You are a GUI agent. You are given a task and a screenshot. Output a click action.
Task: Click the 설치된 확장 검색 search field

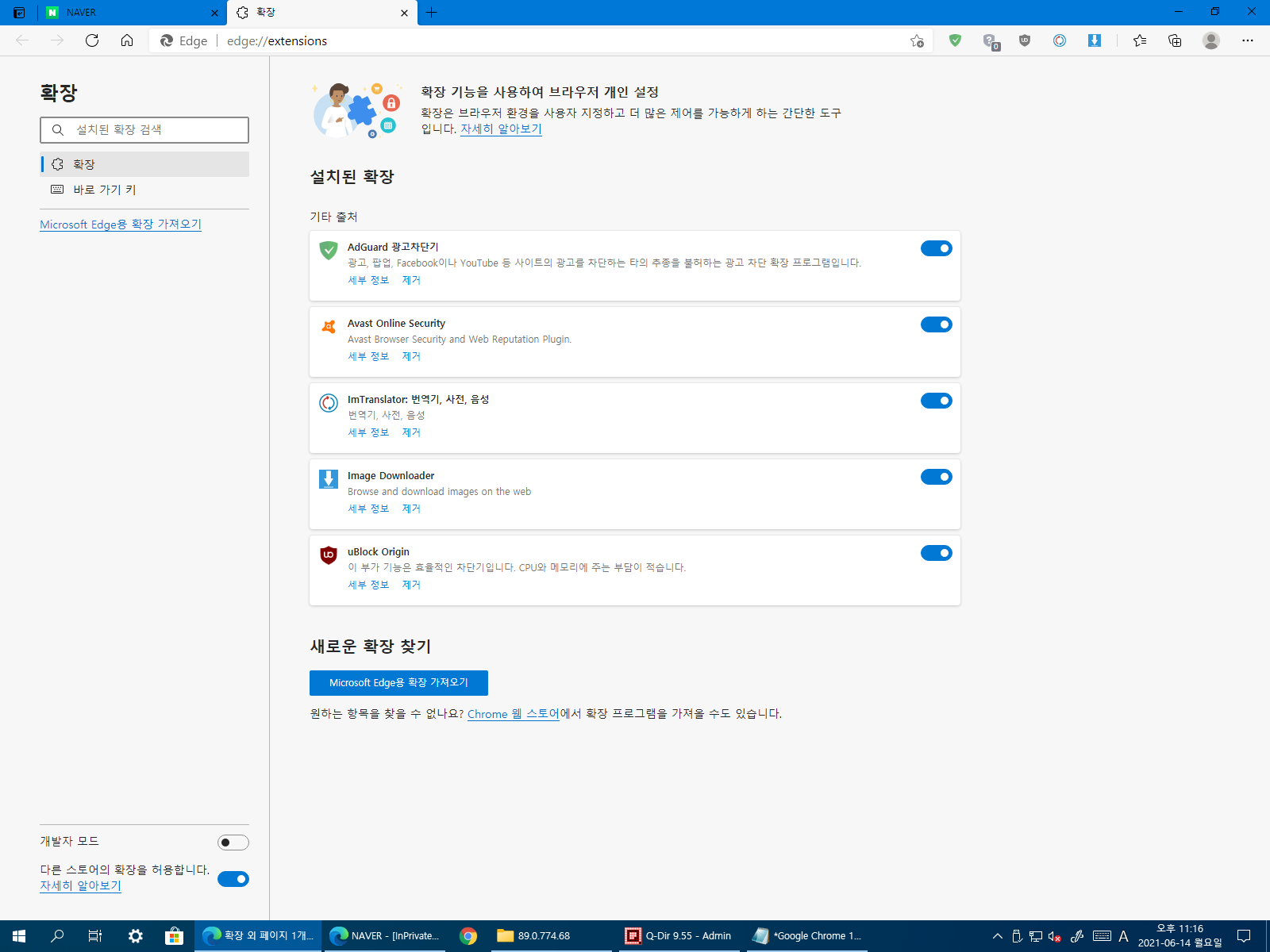(144, 130)
